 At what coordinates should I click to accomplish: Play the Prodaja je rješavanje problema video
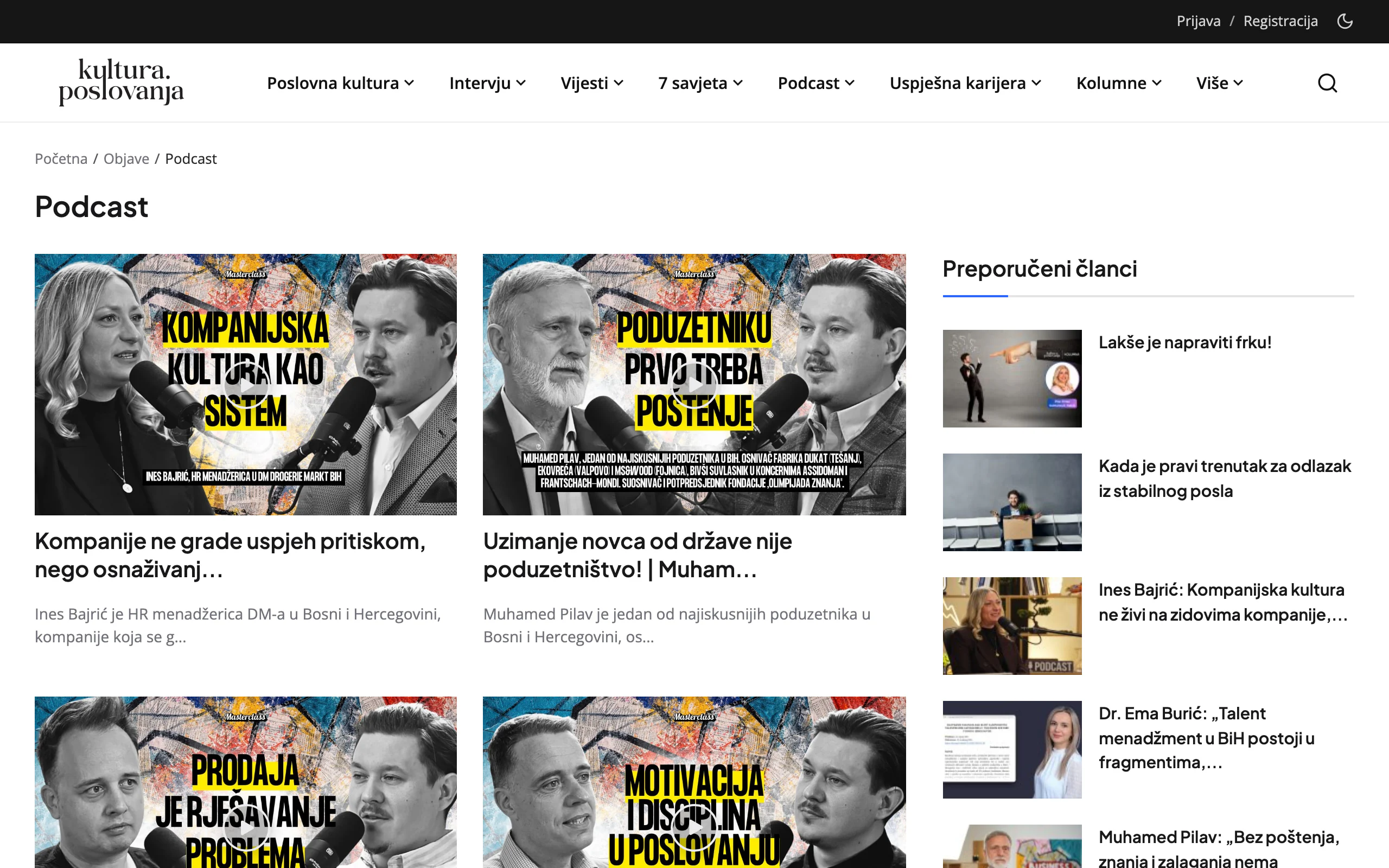(x=246, y=827)
